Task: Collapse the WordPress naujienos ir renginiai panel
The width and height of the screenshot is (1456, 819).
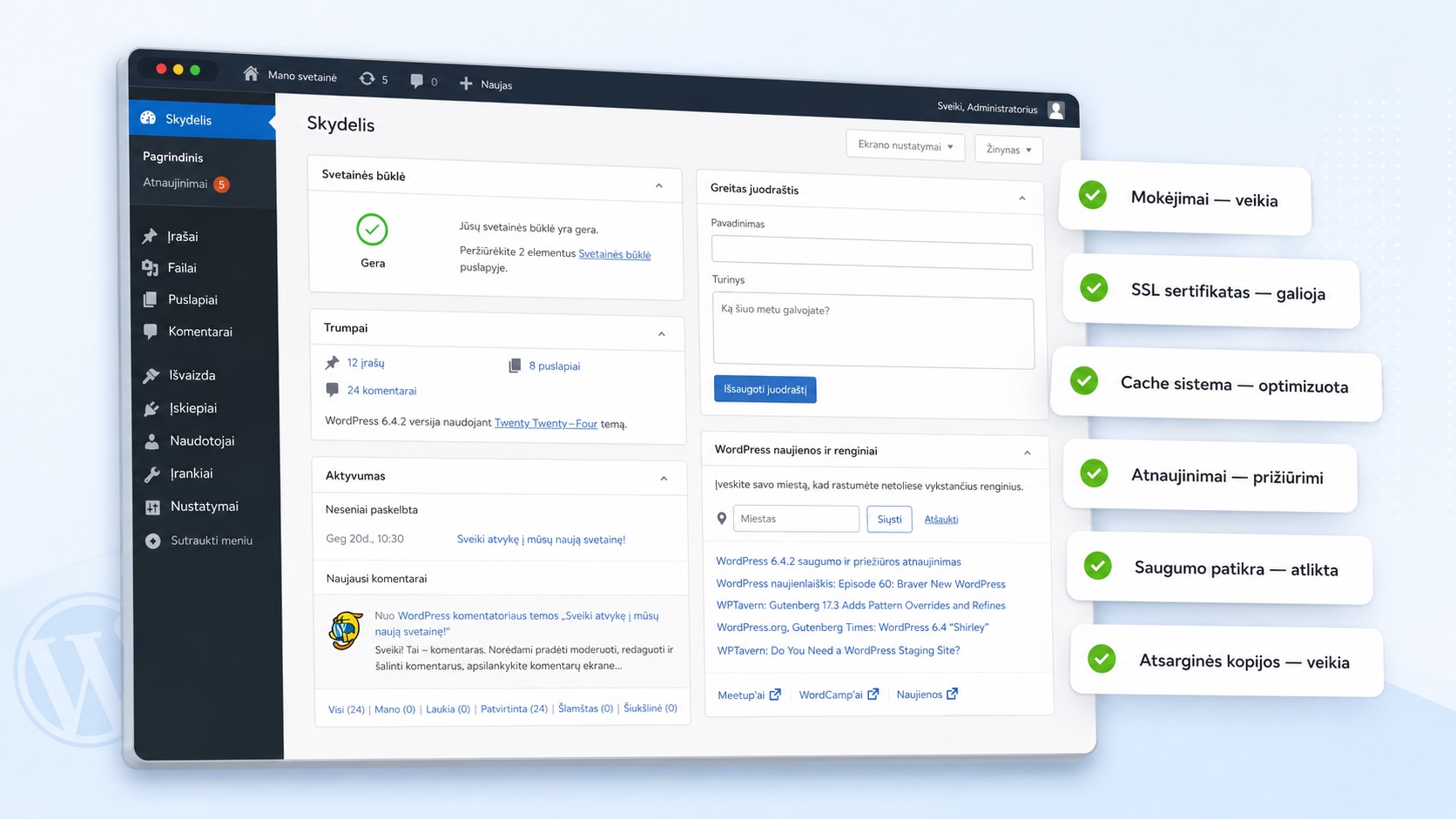Action: pos(1028,453)
